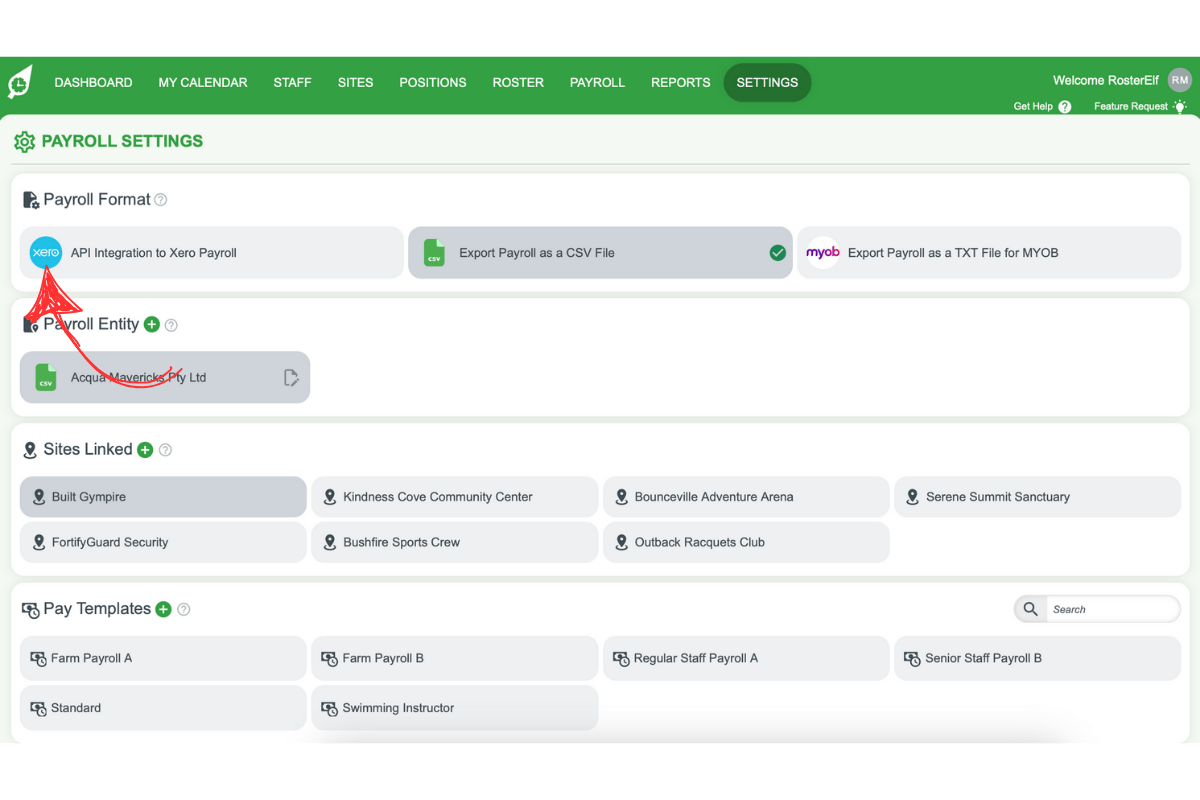Go to the Roster tab
1200x800 pixels.
(518, 83)
